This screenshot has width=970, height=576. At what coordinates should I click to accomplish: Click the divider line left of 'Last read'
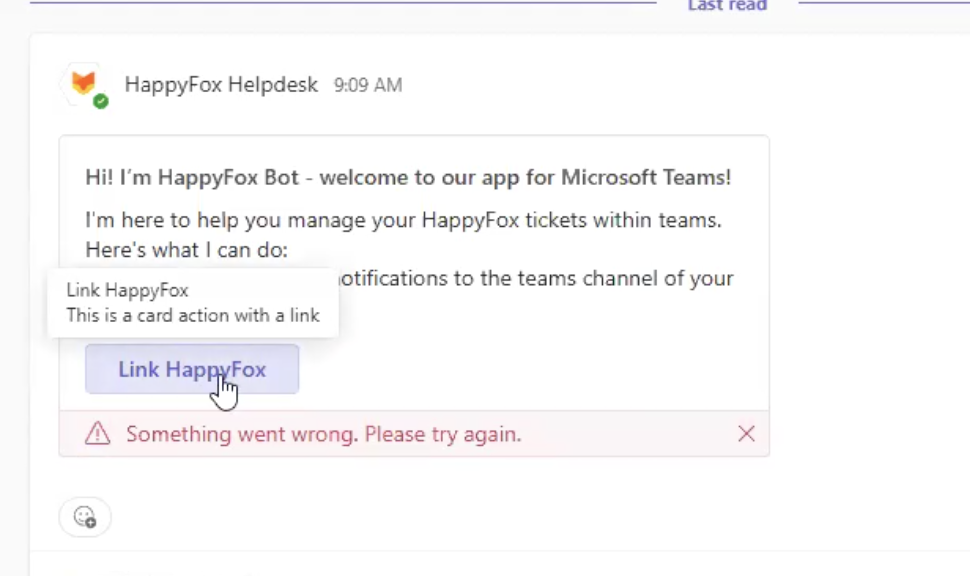[340, 3]
